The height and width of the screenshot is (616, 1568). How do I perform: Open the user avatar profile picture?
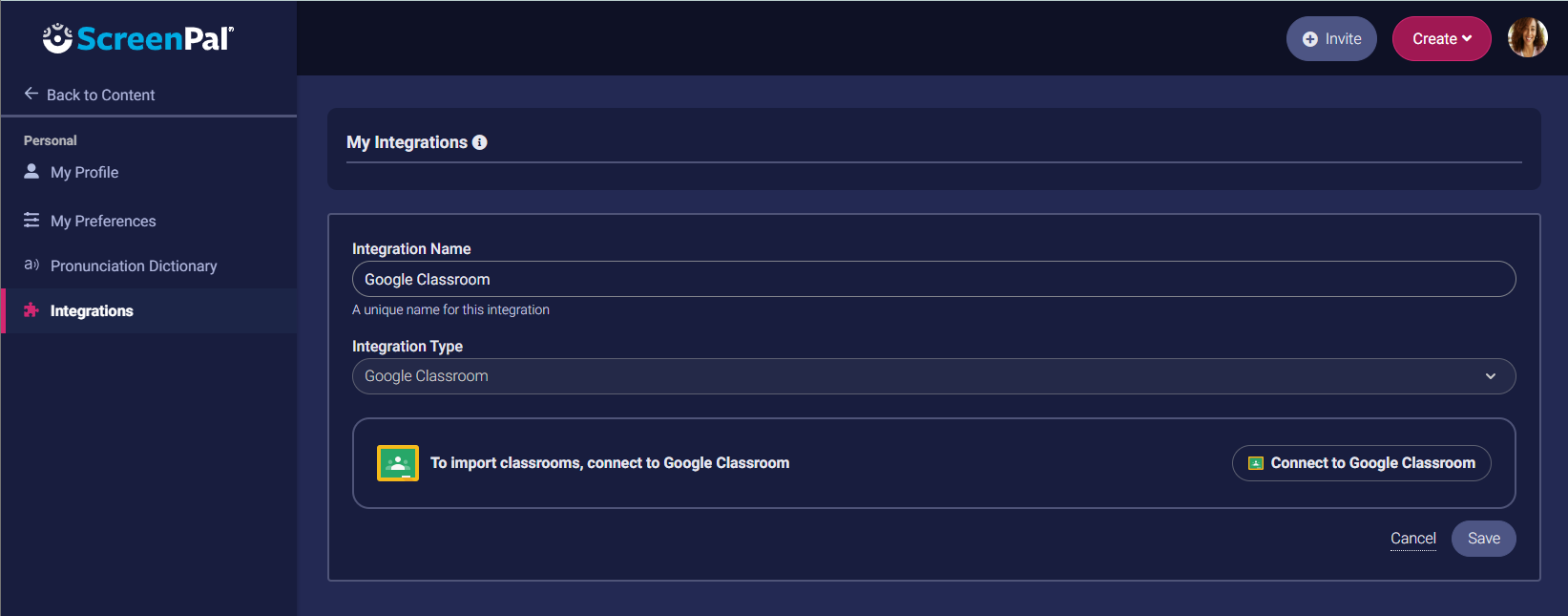(x=1527, y=38)
